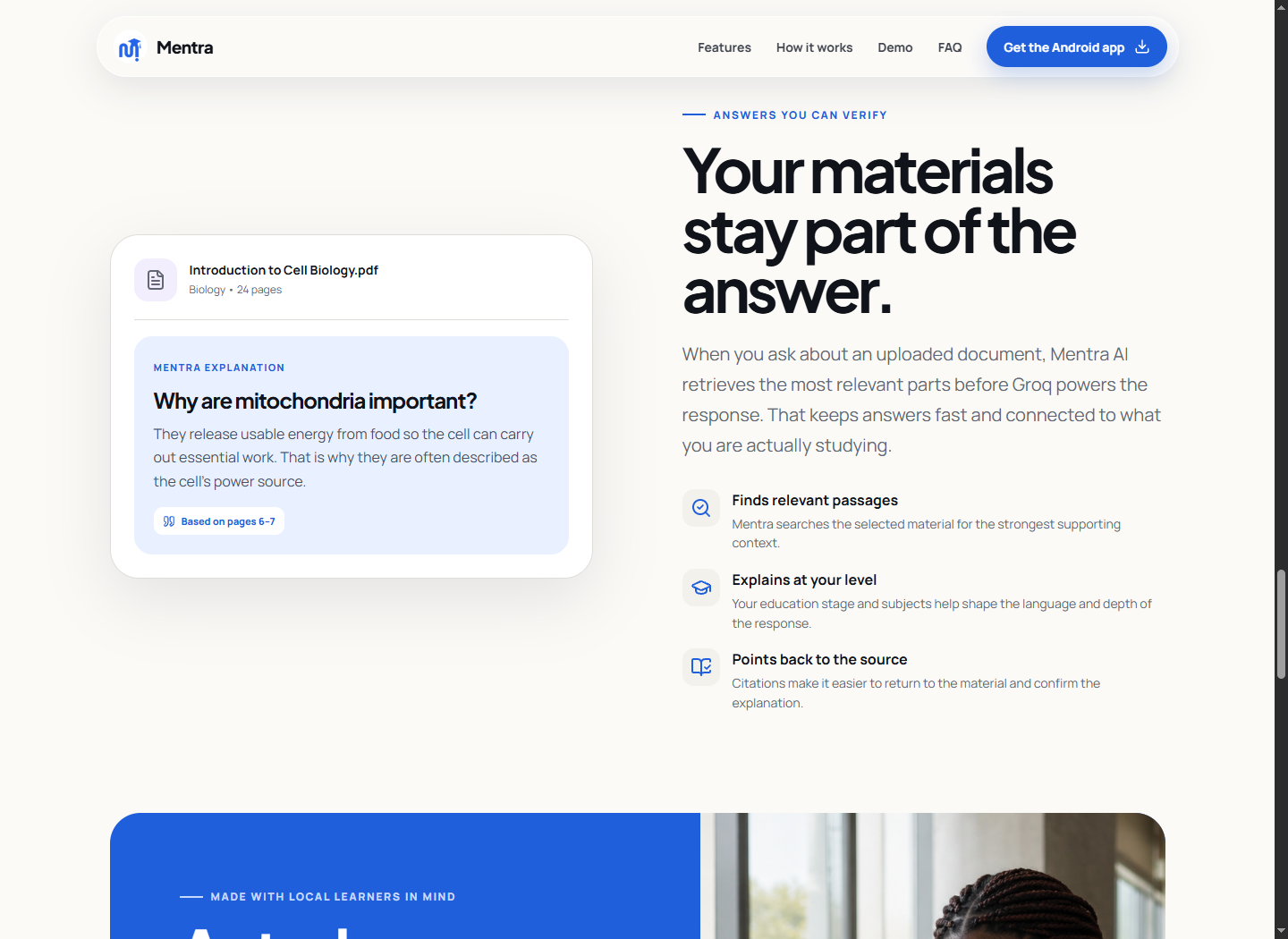Select Introduction to Cell Biology.pdf title

284,270
